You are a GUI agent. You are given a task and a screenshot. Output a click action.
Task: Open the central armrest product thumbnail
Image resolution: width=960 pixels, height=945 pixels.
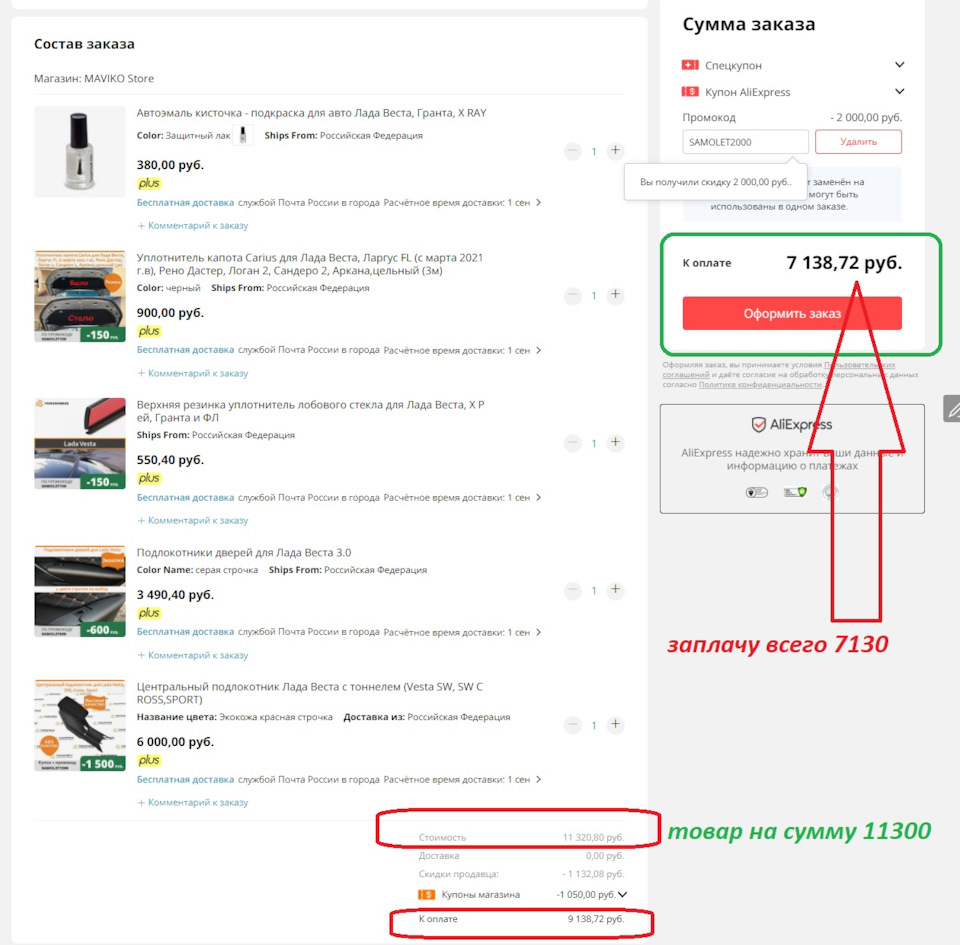(80, 725)
